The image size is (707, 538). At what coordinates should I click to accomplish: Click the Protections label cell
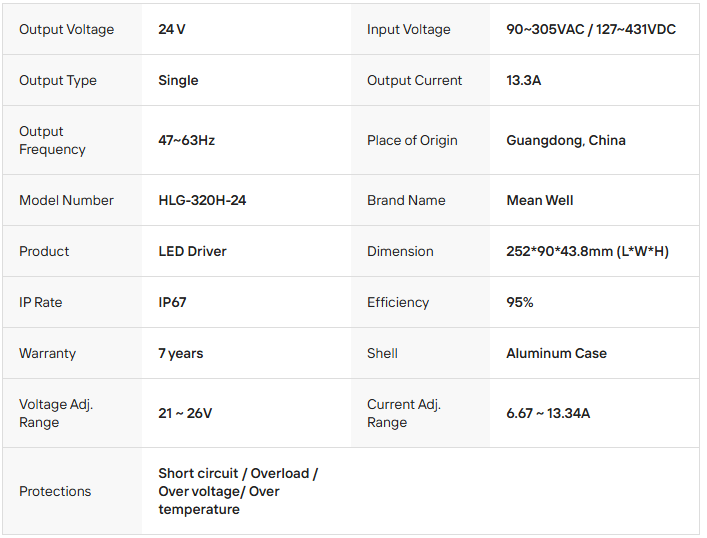coord(55,491)
